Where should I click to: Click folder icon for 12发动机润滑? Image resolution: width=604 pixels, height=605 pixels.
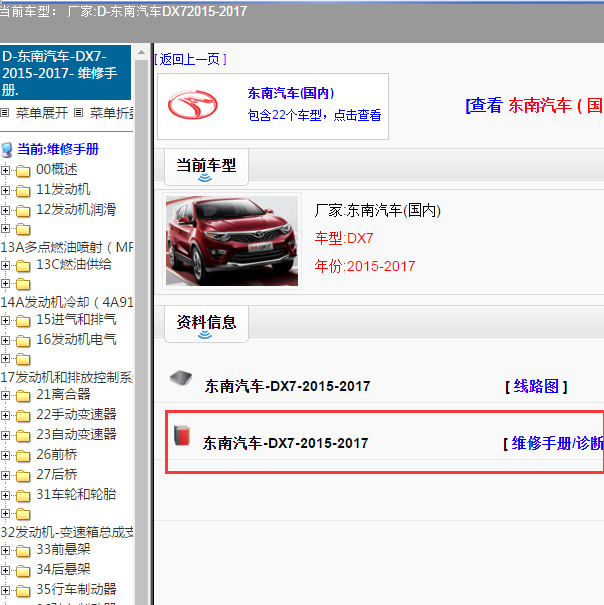coord(23,211)
